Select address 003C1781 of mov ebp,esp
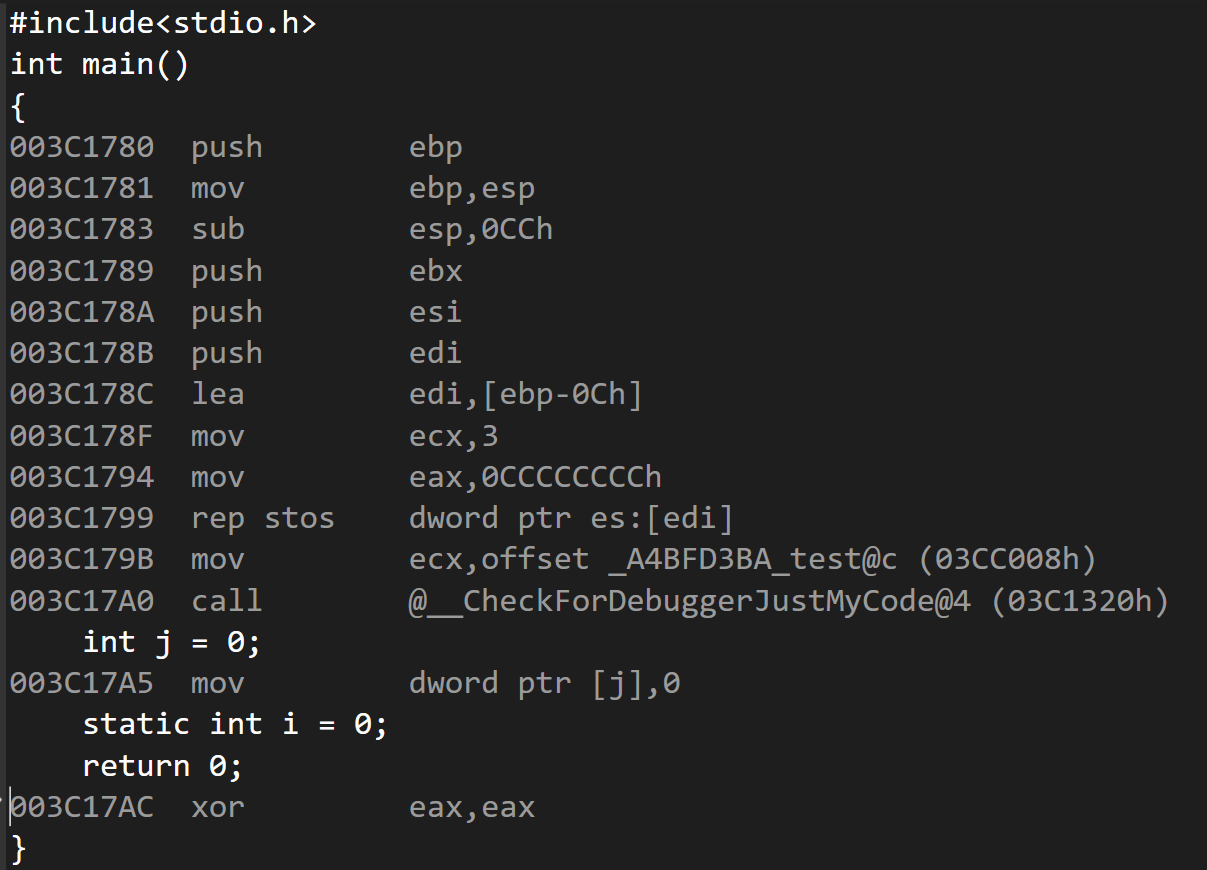Viewport: 1207px width, 870px height. pyautogui.click(x=82, y=188)
